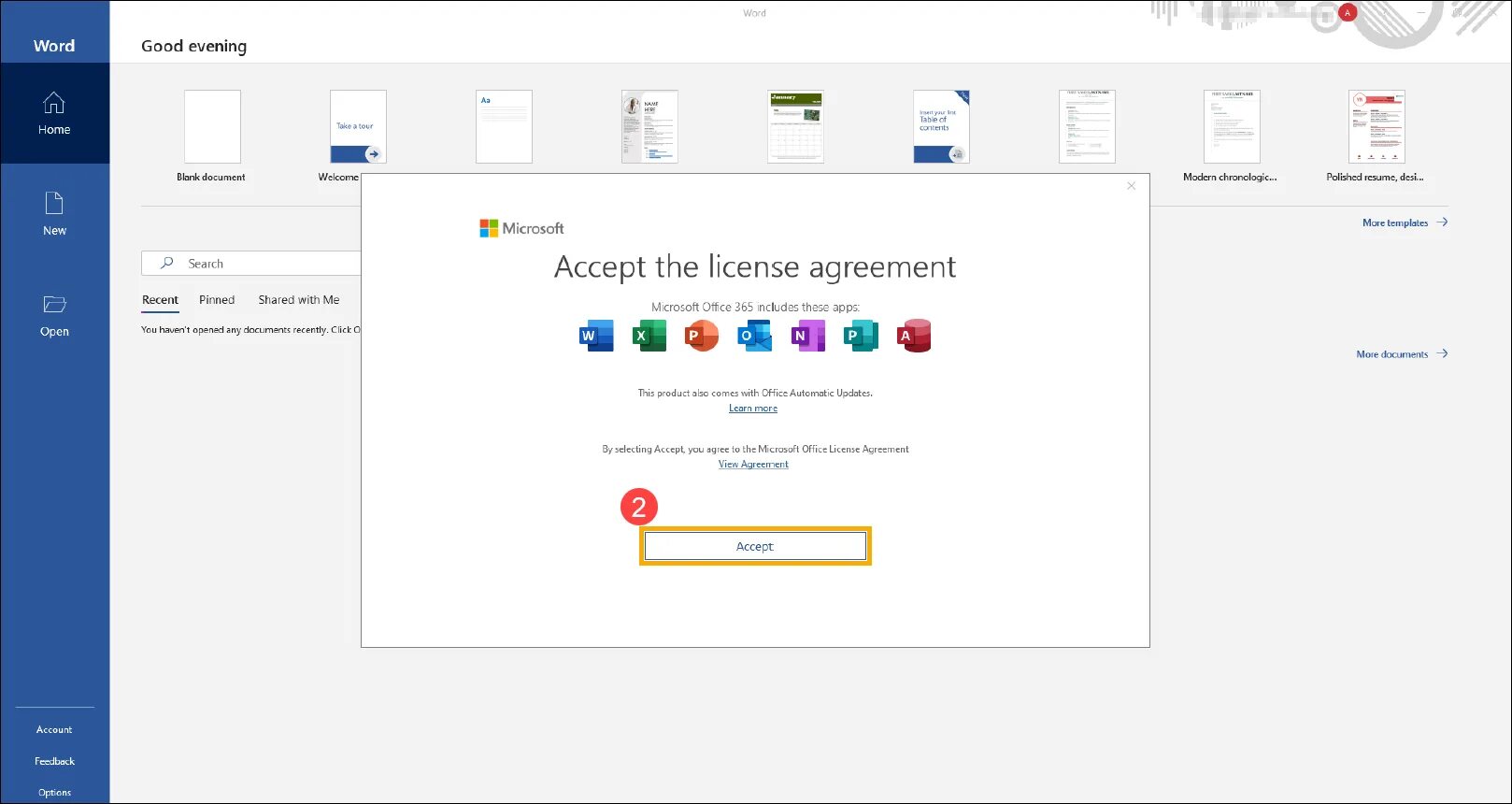Screen dimensions: 1512x804
Task: Click the Excel app icon in dialog
Action: (x=649, y=336)
